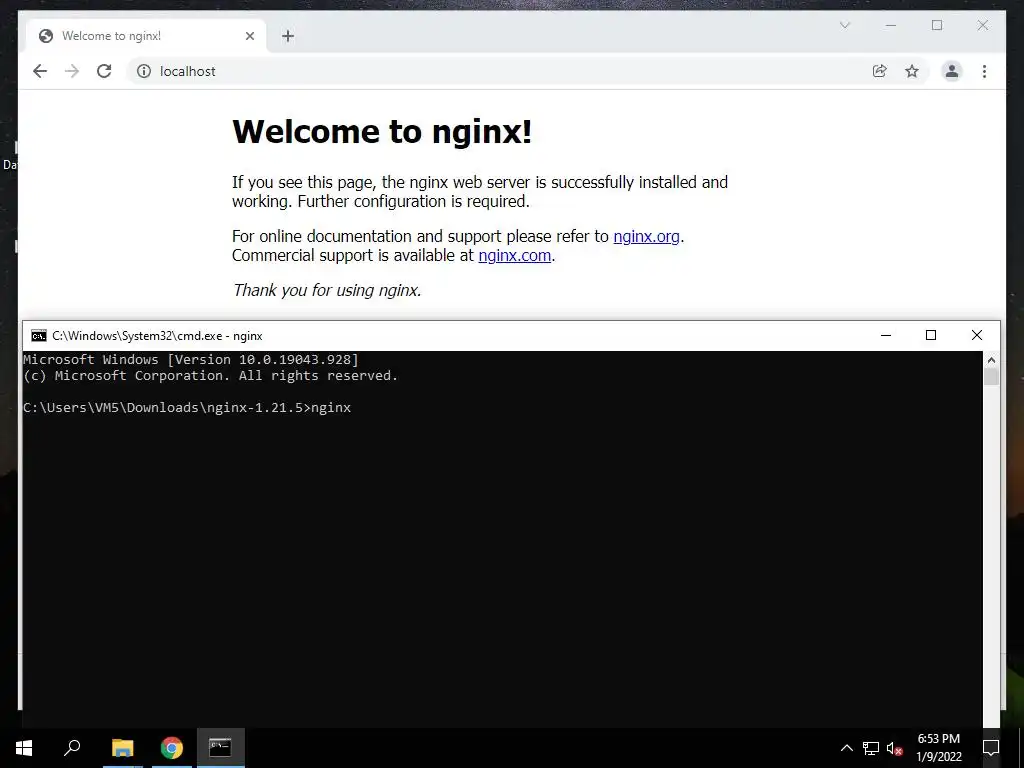Click 'Thank you for using nginx.' text

(x=327, y=290)
